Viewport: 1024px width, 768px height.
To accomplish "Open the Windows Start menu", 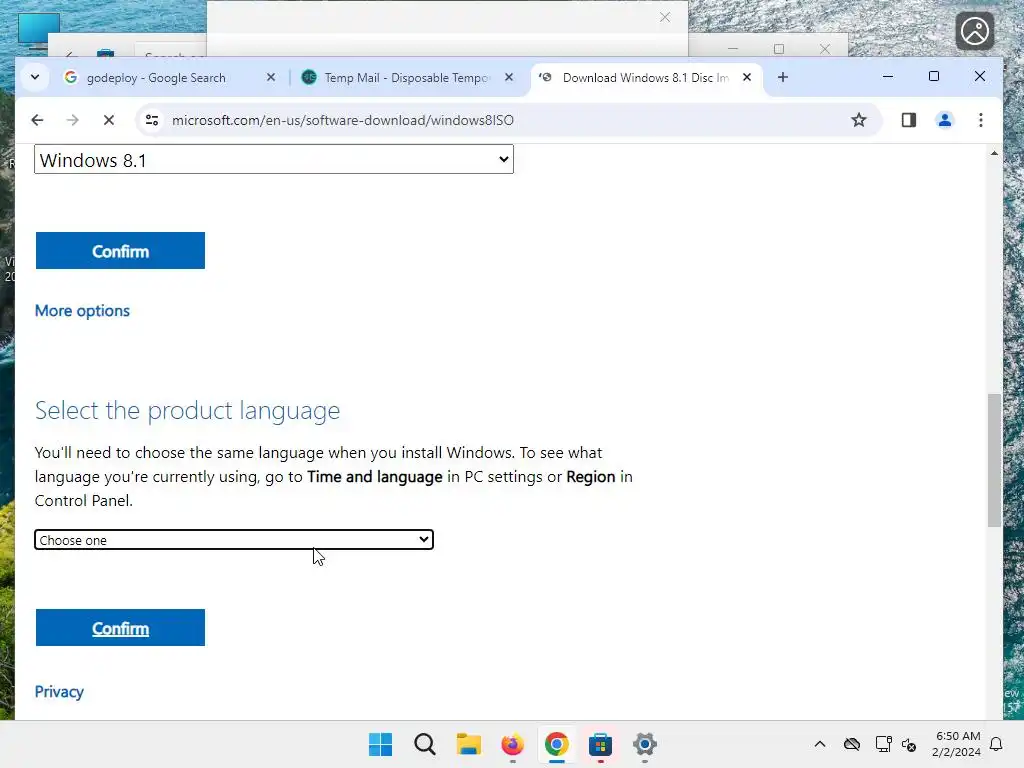I will coord(381,744).
